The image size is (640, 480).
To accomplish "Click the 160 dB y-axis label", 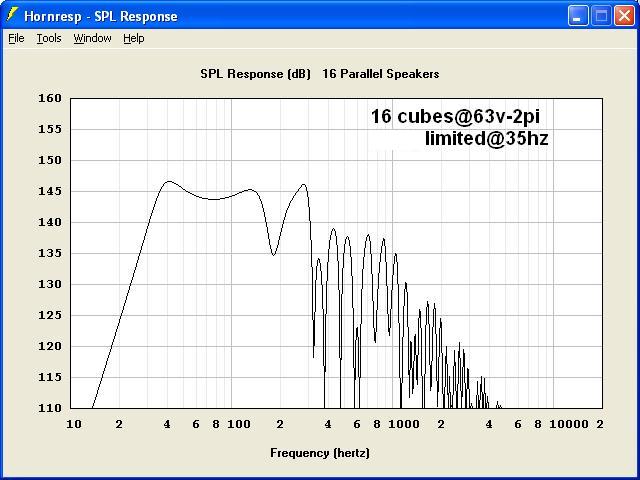I will coord(50,98).
